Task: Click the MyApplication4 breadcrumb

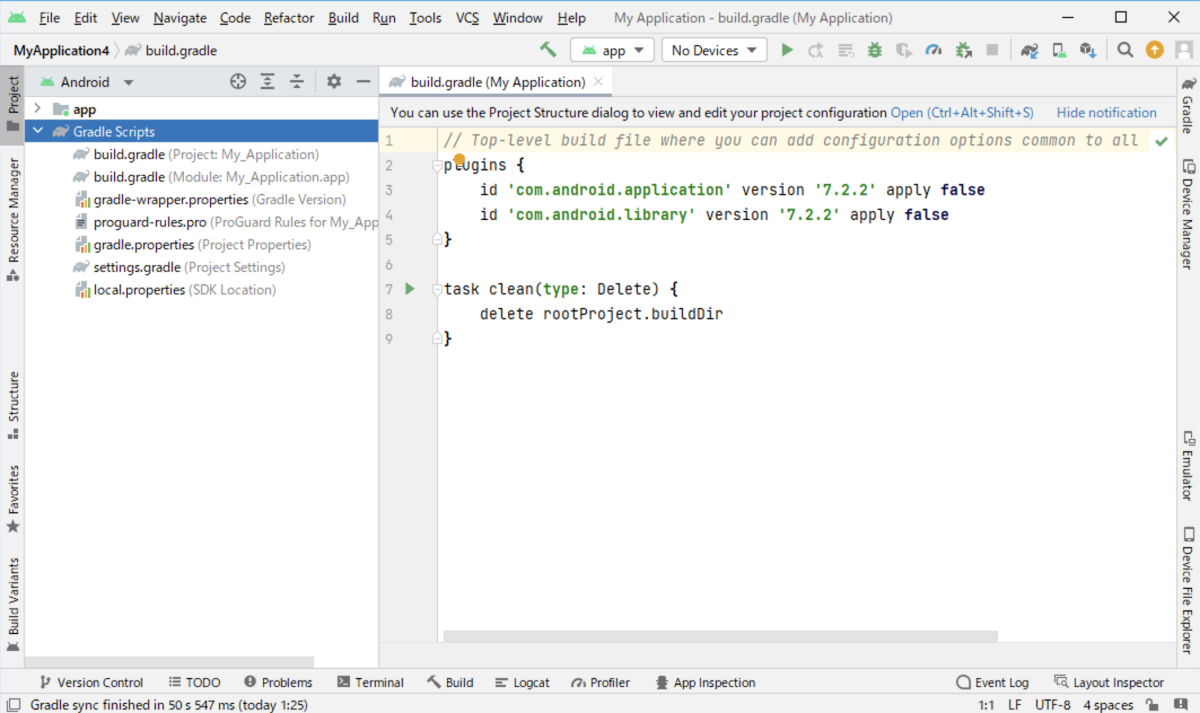Action: (x=61, y=50)
